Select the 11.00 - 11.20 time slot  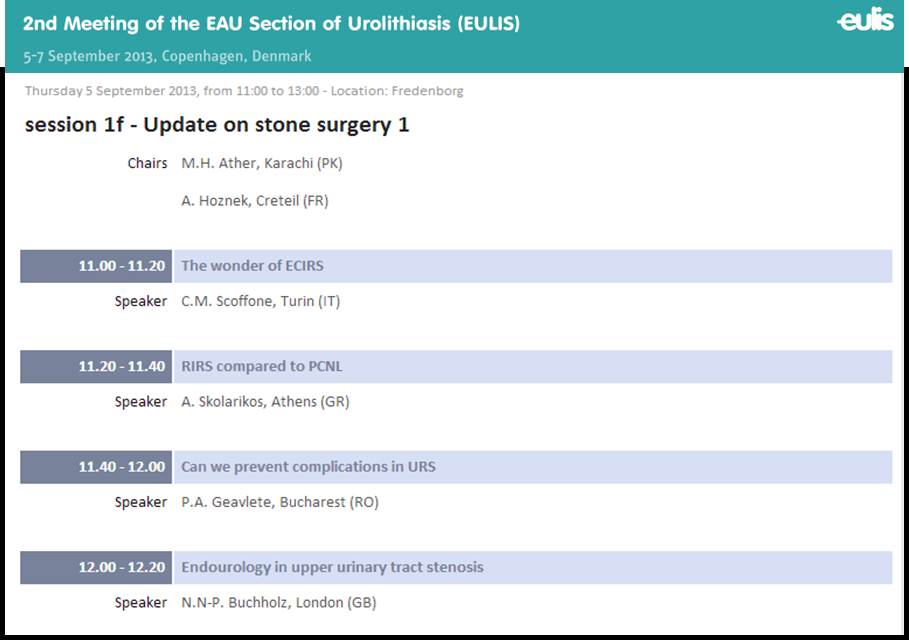(96, 266)
